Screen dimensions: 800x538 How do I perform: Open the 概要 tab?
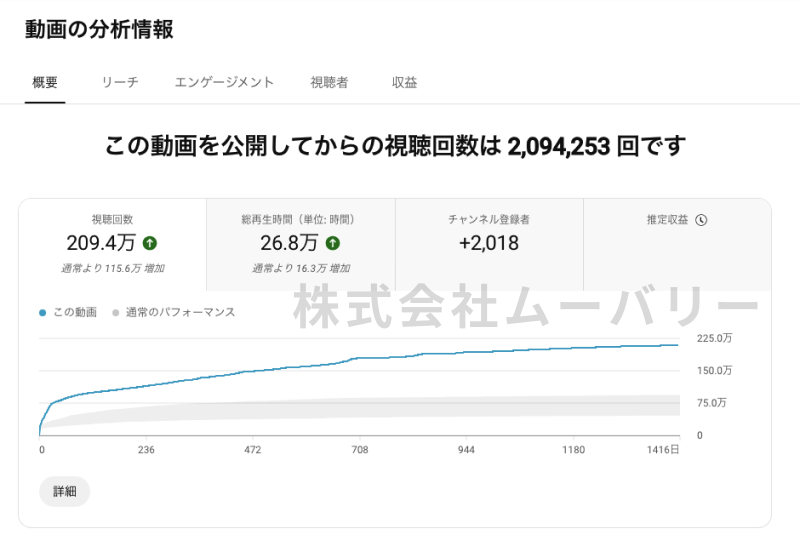(x=45, y=83)
